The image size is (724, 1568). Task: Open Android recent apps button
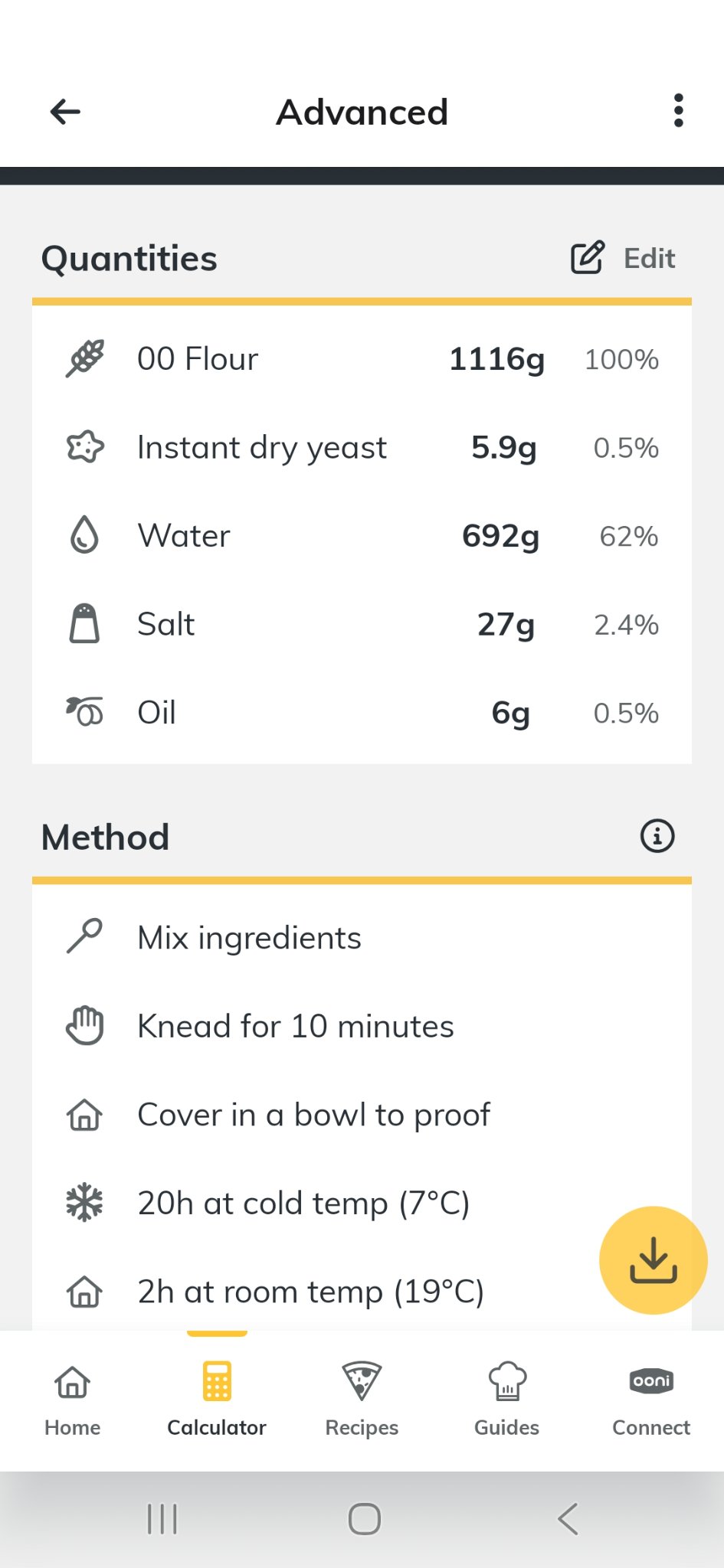click(162, 1519)
